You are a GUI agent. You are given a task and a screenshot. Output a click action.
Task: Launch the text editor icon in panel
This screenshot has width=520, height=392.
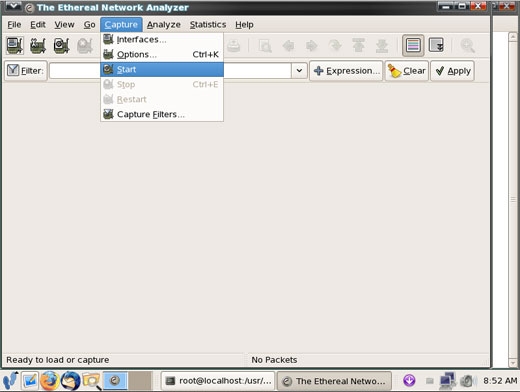[30, 380]
